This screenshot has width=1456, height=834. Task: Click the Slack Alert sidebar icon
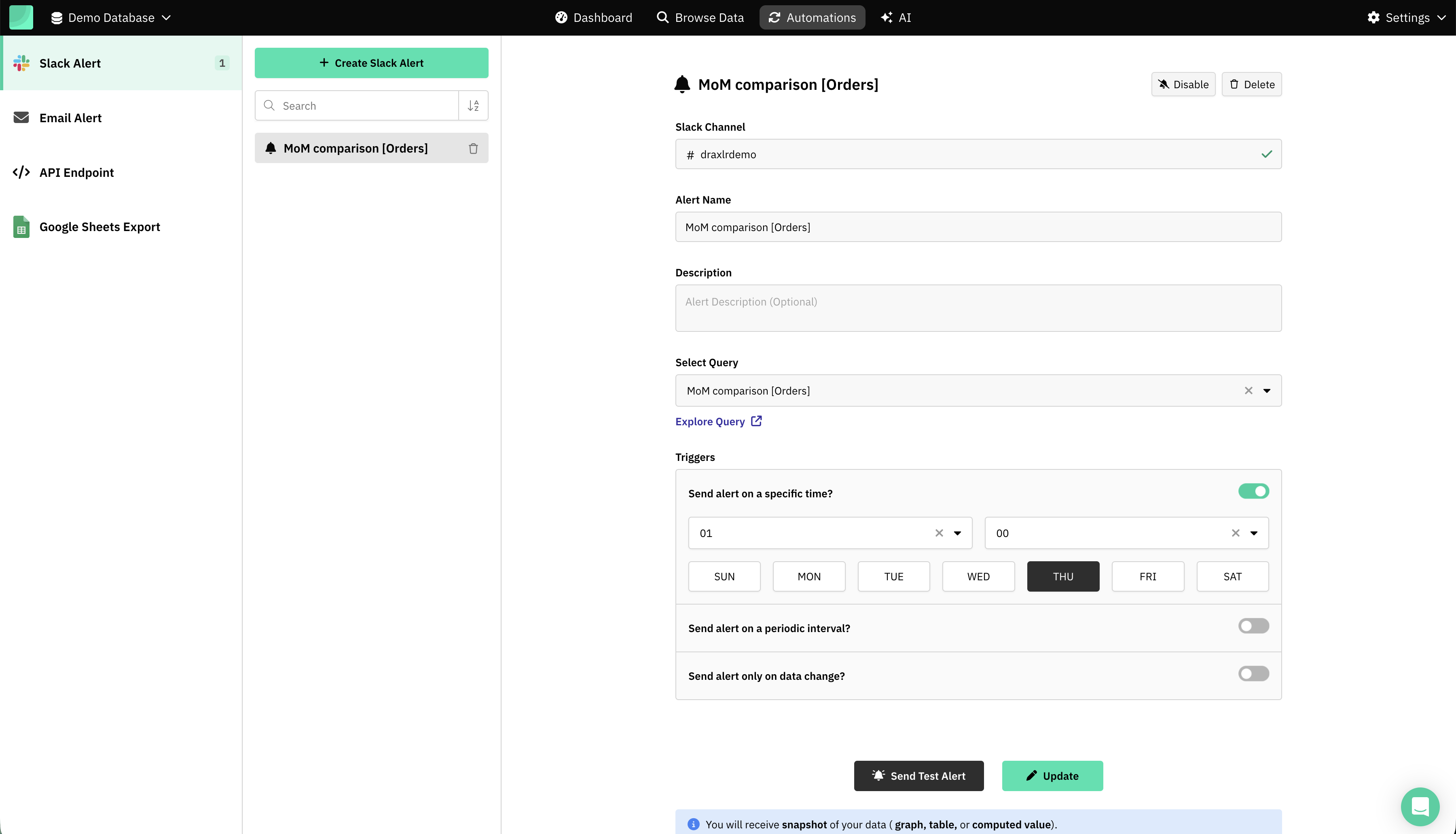click(x=21, y=63)
